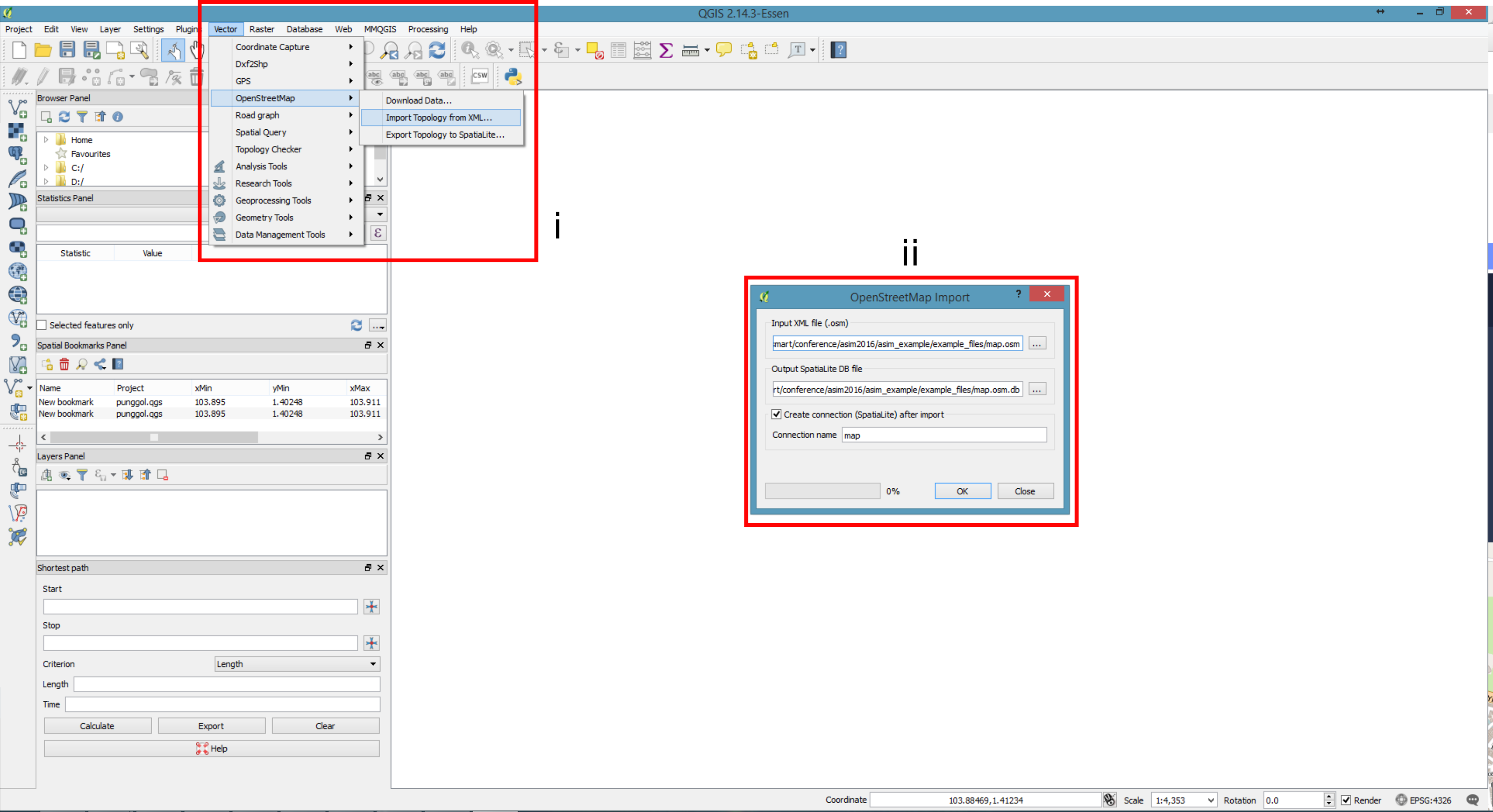
Task: Expand the C:/ drive node
Action: 46,167
